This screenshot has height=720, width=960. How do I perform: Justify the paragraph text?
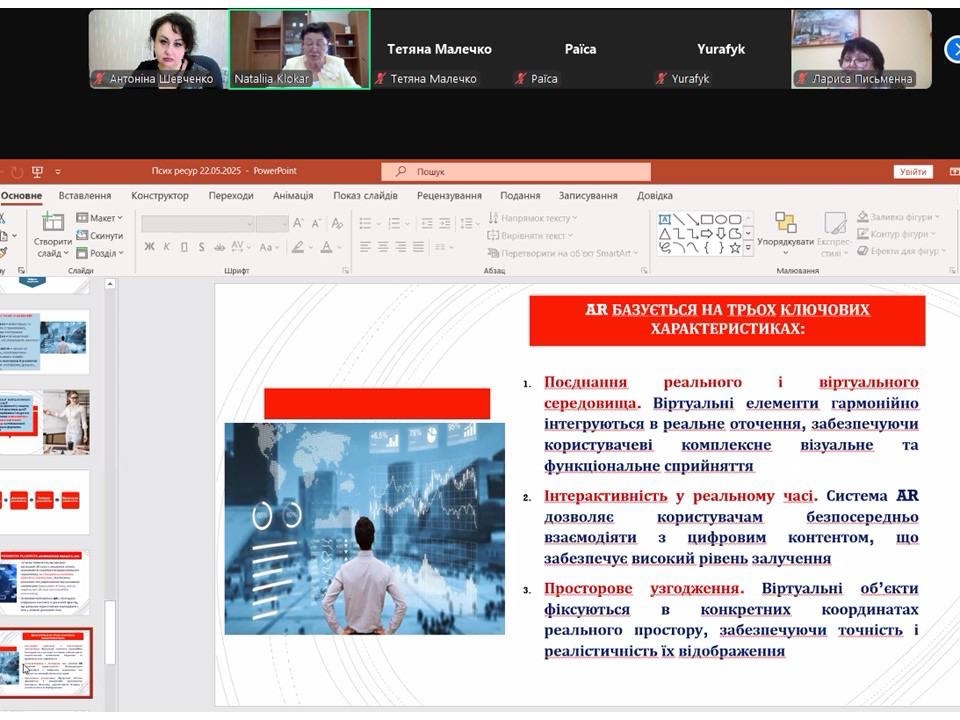click(419, 247)
